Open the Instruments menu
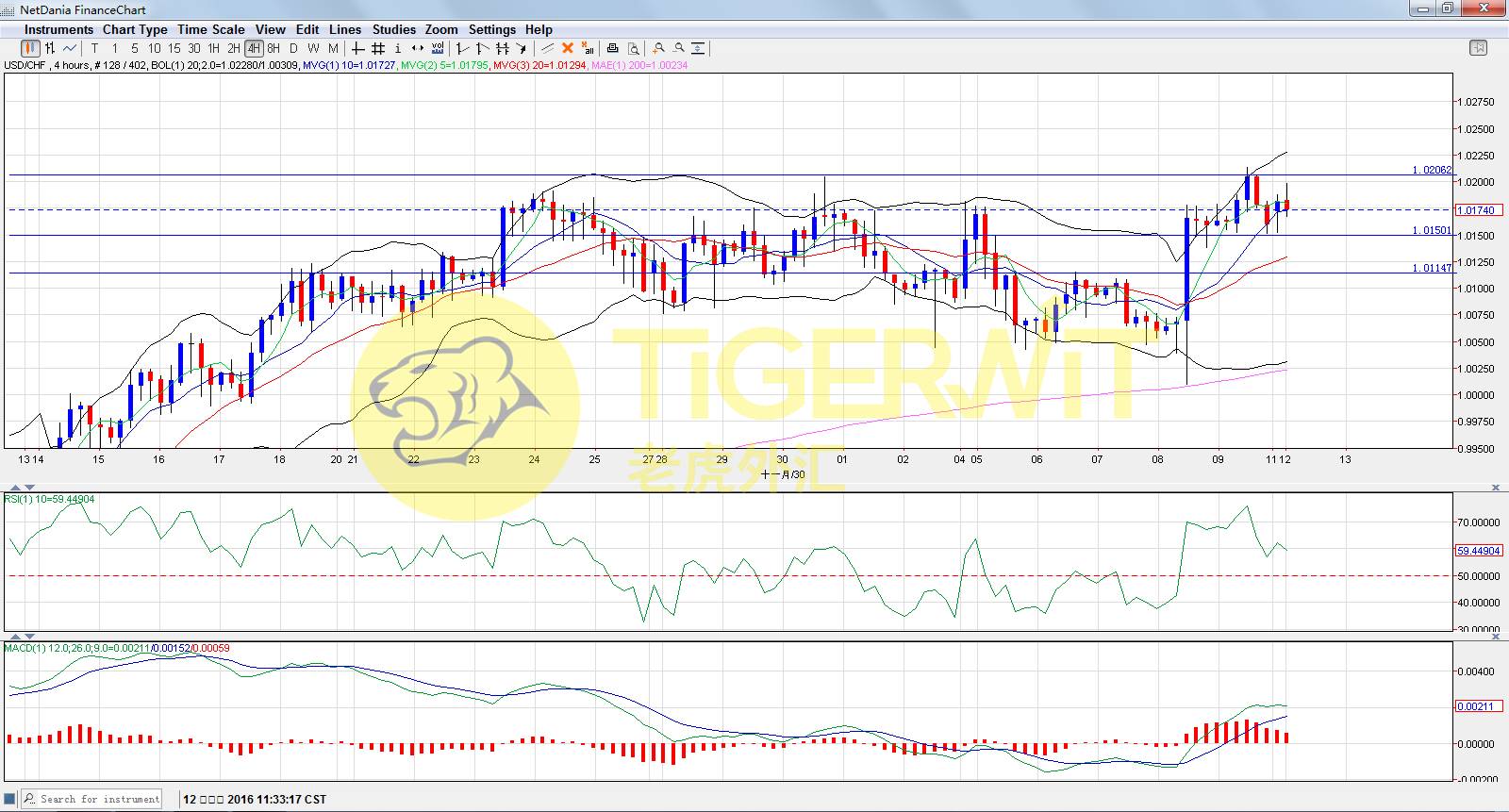This screenshot has width=1509, height=812. click(x=58, y=29)
